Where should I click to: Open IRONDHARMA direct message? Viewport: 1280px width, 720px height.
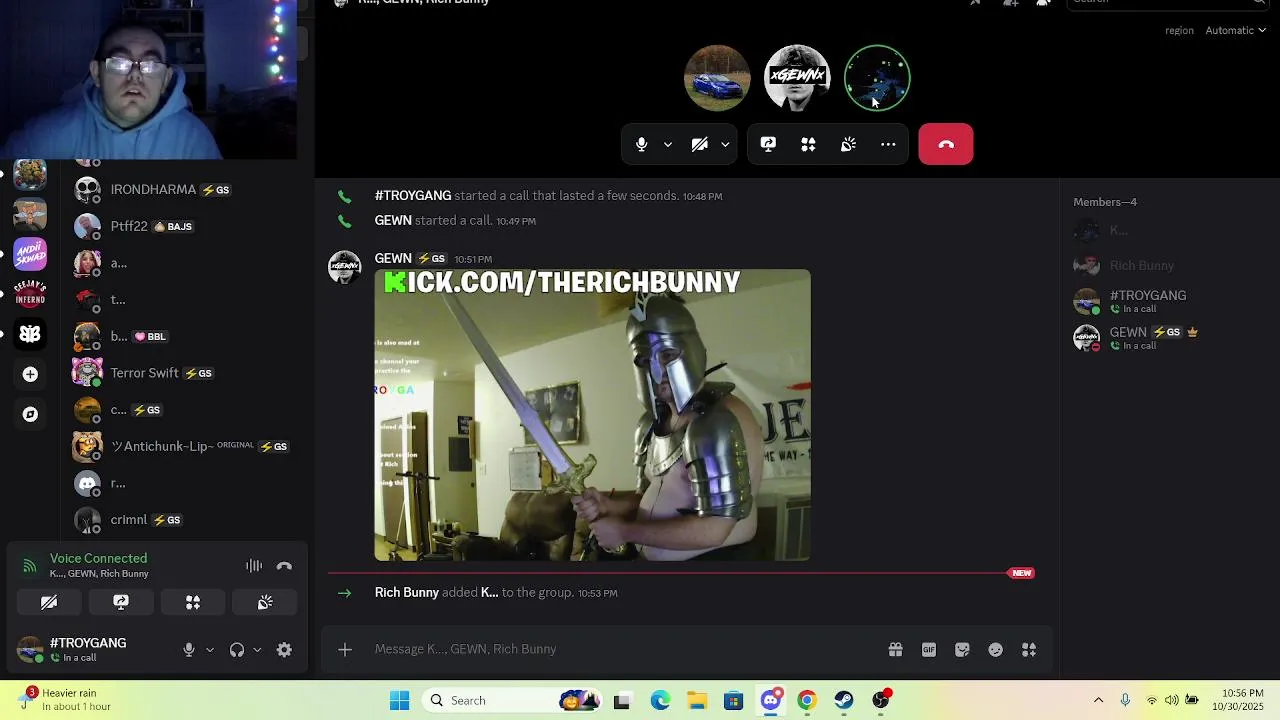pos(186,190)
